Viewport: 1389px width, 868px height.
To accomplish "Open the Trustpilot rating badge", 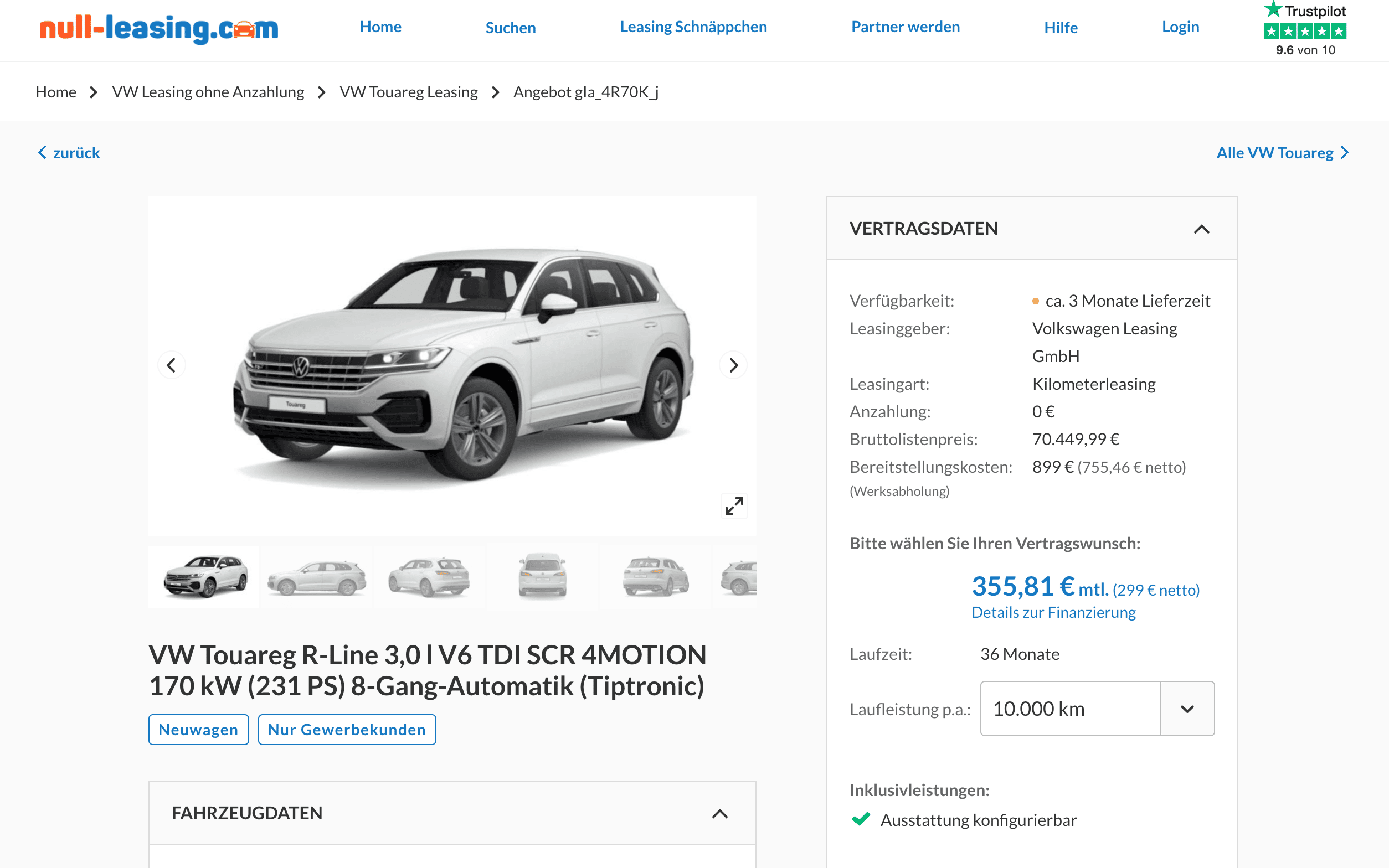I will click(x=1305, y=29).
